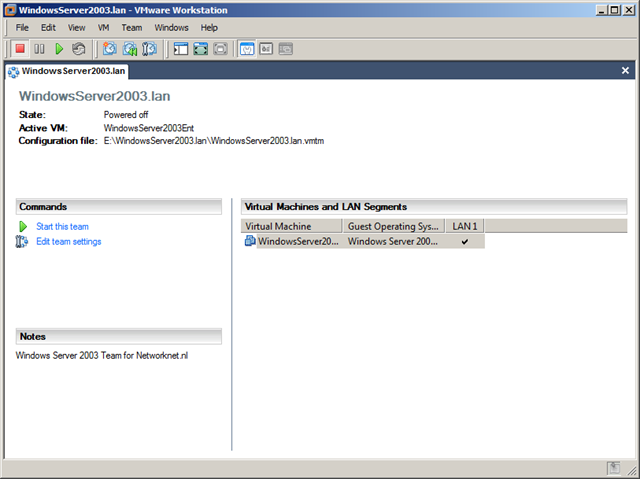
Task: Open the View menu
Action: [x=76, y=28]
